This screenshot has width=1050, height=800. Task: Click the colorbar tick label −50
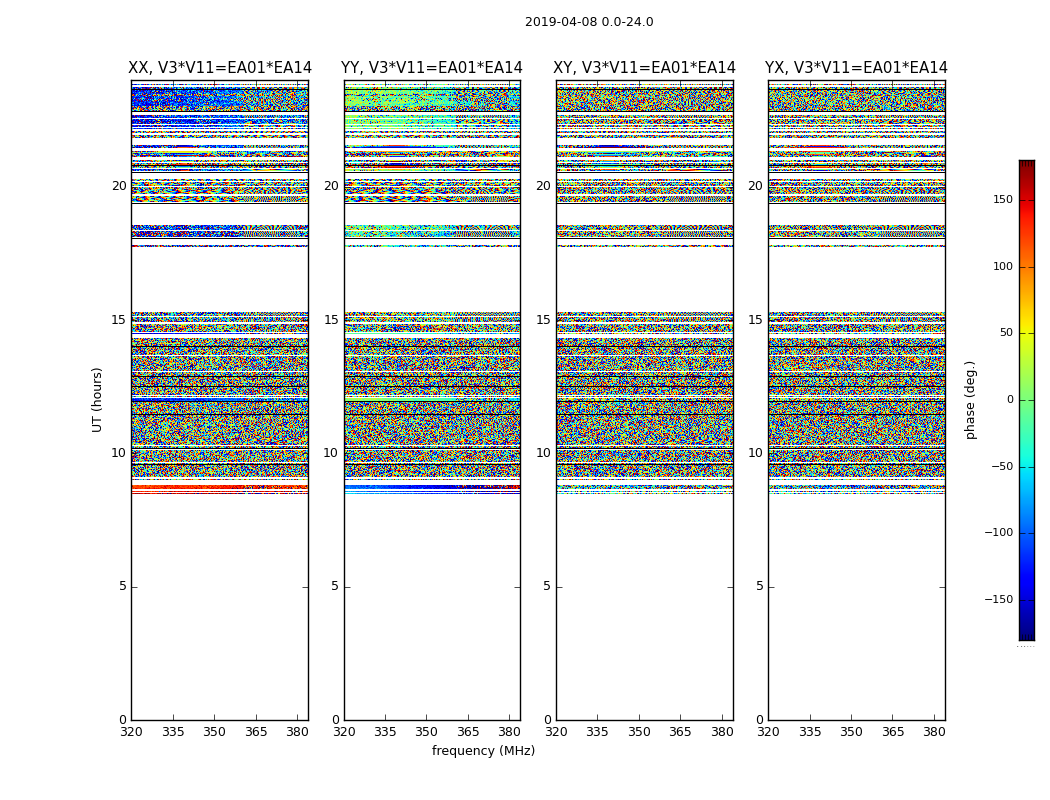pyautogui.click(x=1002, y=466)
